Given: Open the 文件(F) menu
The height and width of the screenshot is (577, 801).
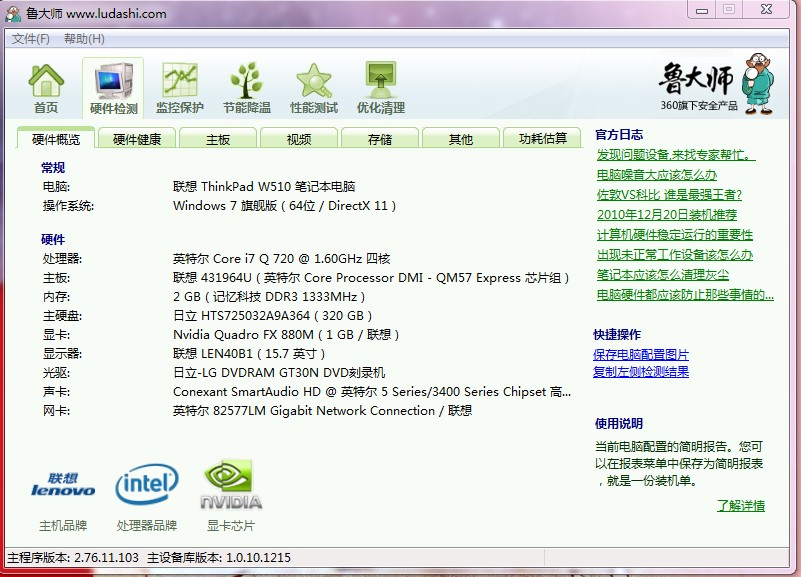Looking at the screenshot, I should [x=31, y=39].
